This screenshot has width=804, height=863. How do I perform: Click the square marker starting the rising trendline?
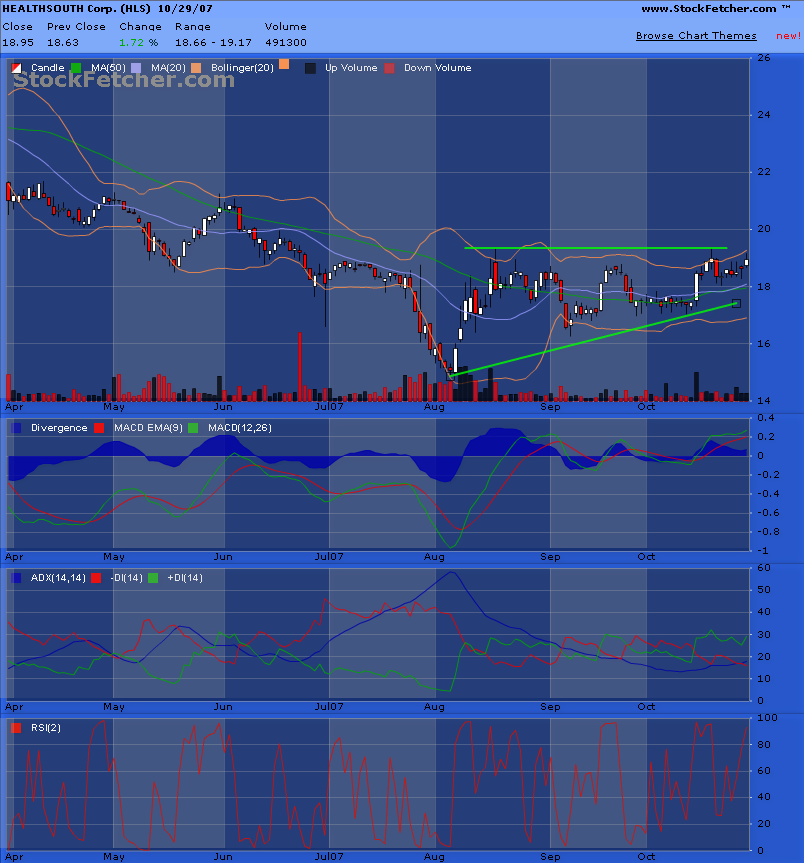point(451,376)
